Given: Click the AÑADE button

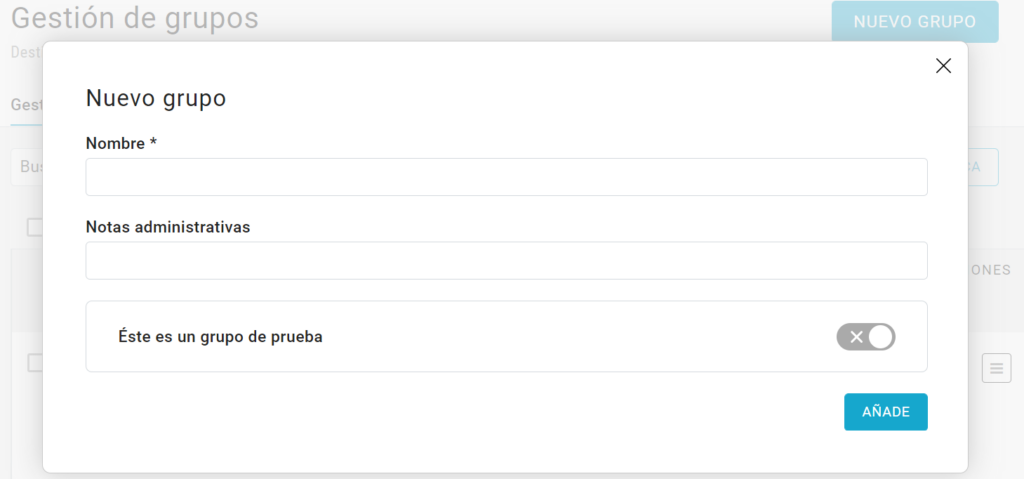Looking at the screenshot, I should pyautogui.click(x=885, y=412).
